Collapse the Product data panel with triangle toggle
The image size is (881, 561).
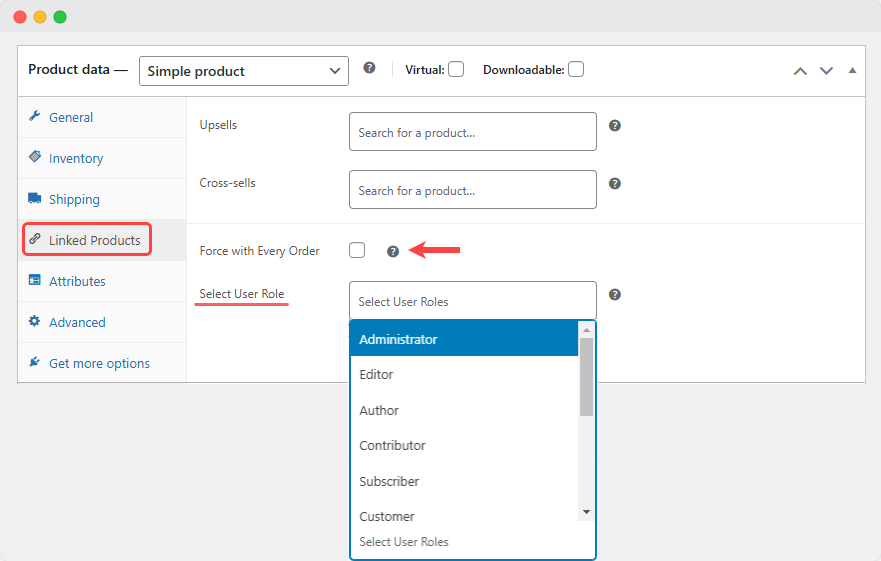tap(852, 71)
